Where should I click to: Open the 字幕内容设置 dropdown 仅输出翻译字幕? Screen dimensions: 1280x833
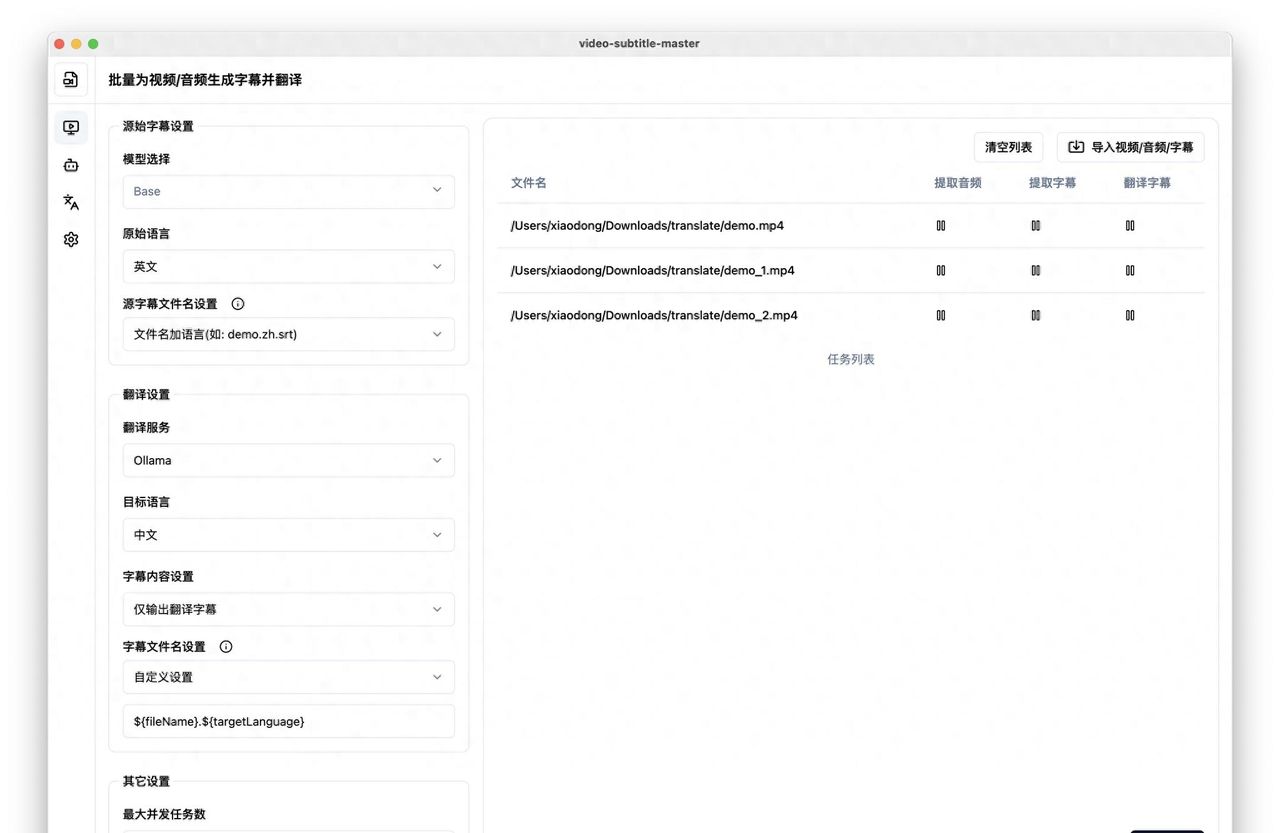[x=288, y=609]
